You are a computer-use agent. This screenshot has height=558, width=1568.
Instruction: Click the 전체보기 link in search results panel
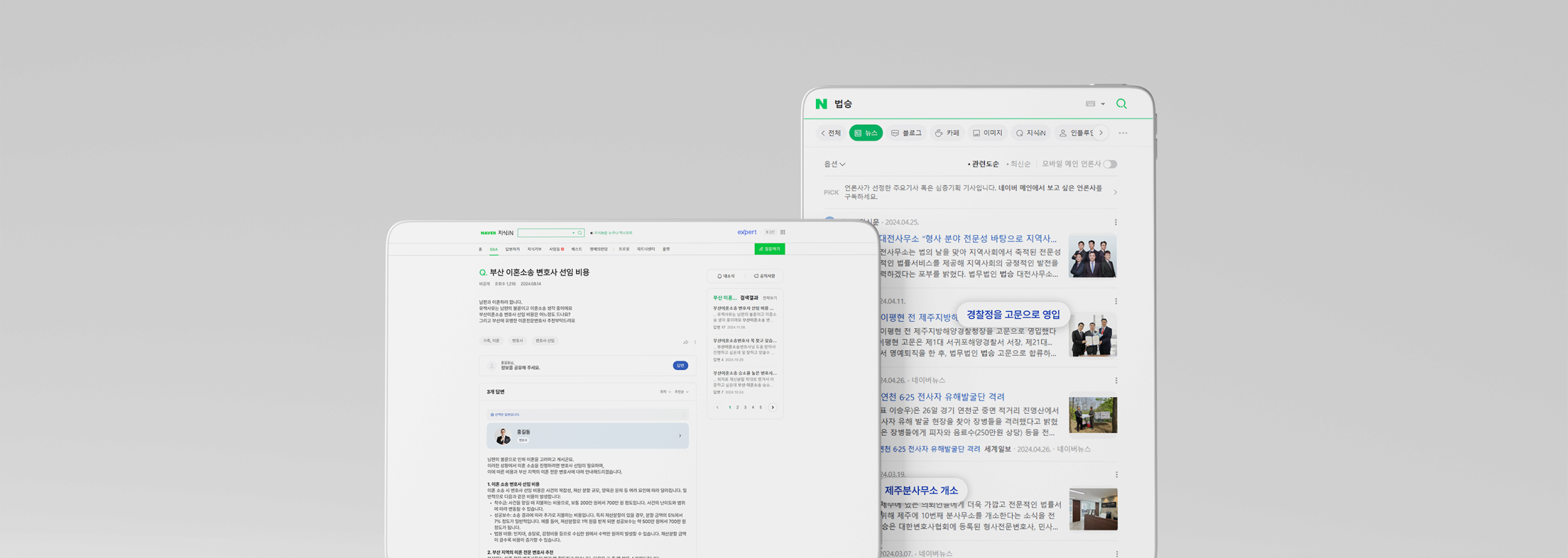click(x=769, y=298)
